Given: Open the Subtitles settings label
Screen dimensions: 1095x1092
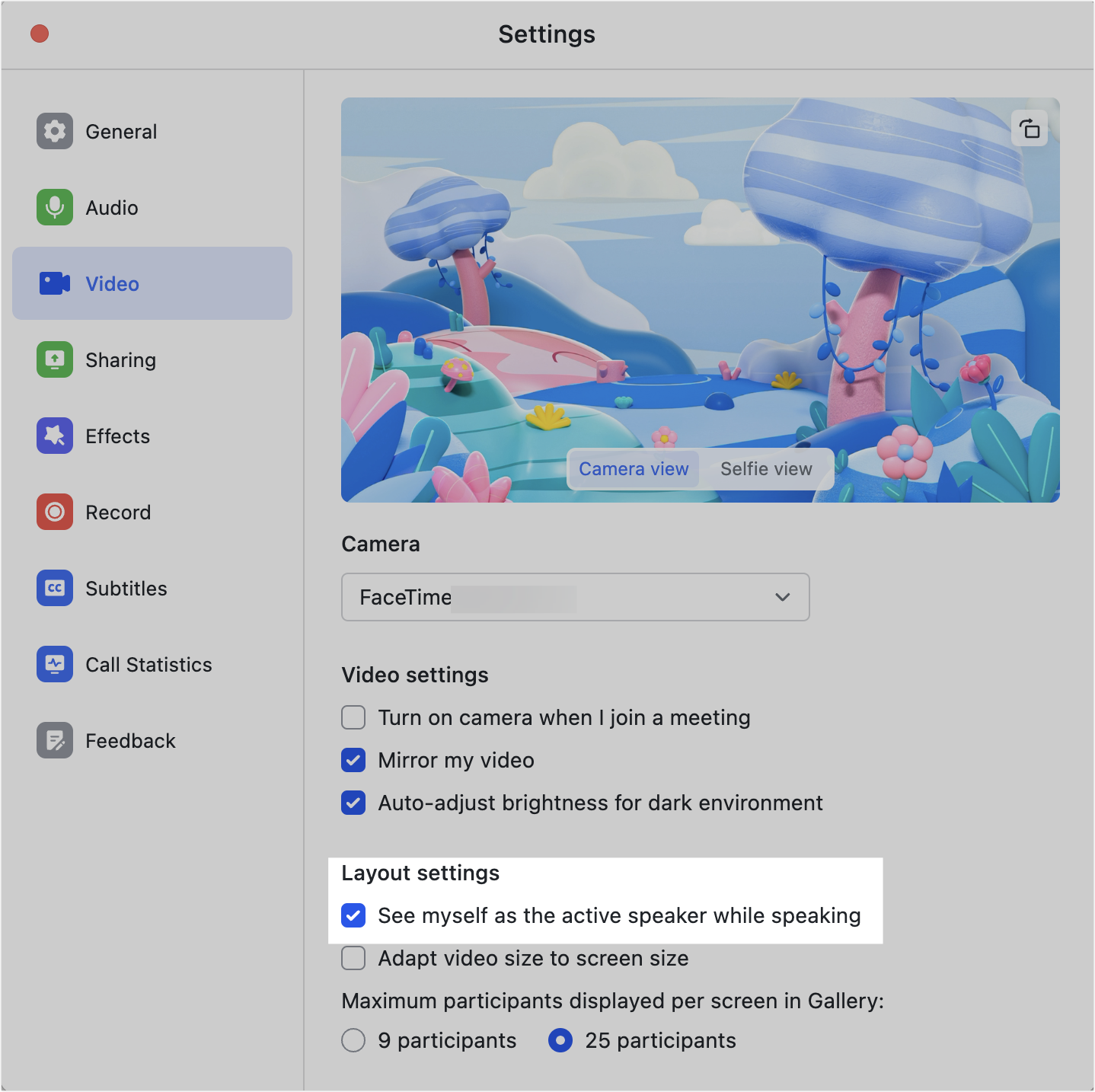Looking at the screenshot, I should pyautogui.click(x=126, y=589).
